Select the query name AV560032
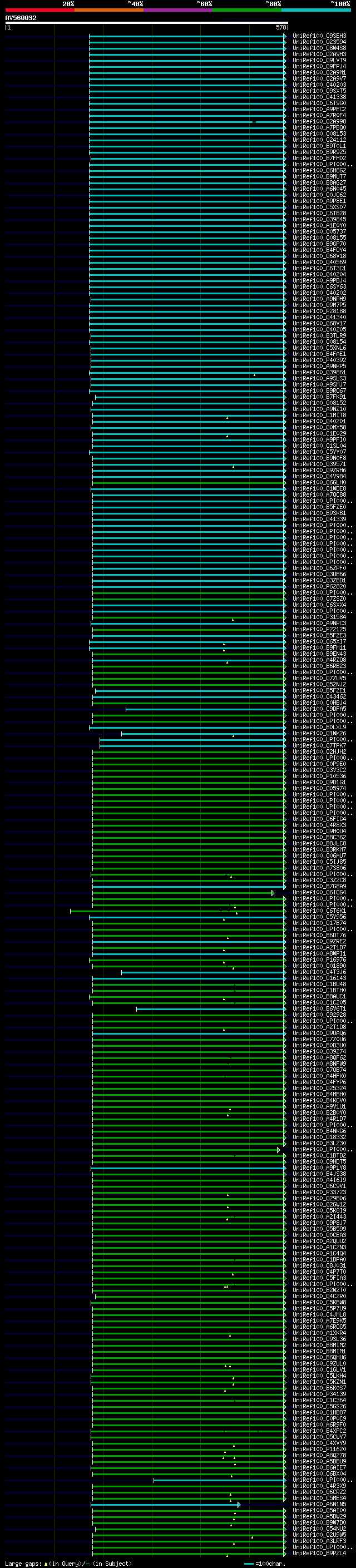 (21, 18)
